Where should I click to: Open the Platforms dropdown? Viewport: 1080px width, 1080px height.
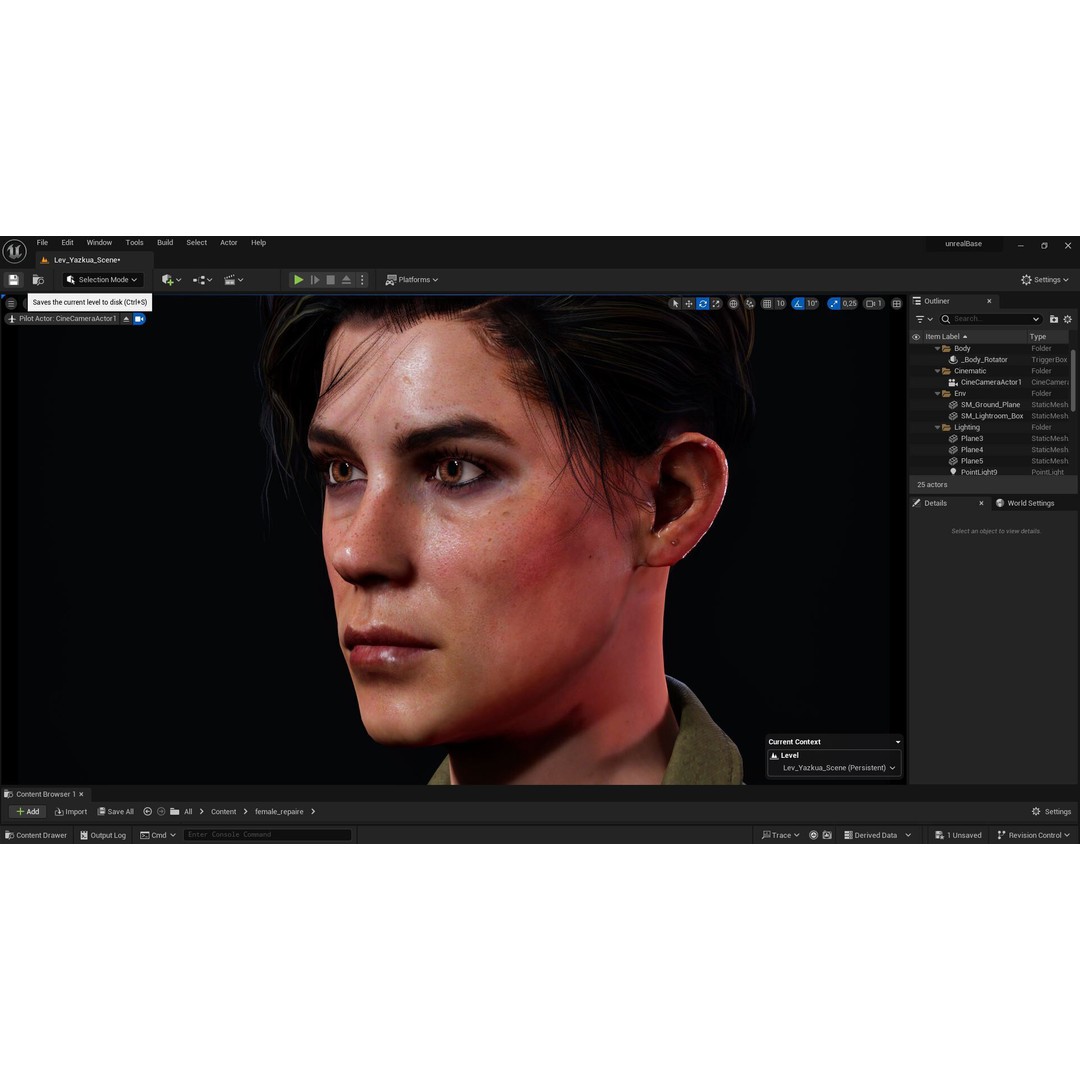(x=412, y=280)
